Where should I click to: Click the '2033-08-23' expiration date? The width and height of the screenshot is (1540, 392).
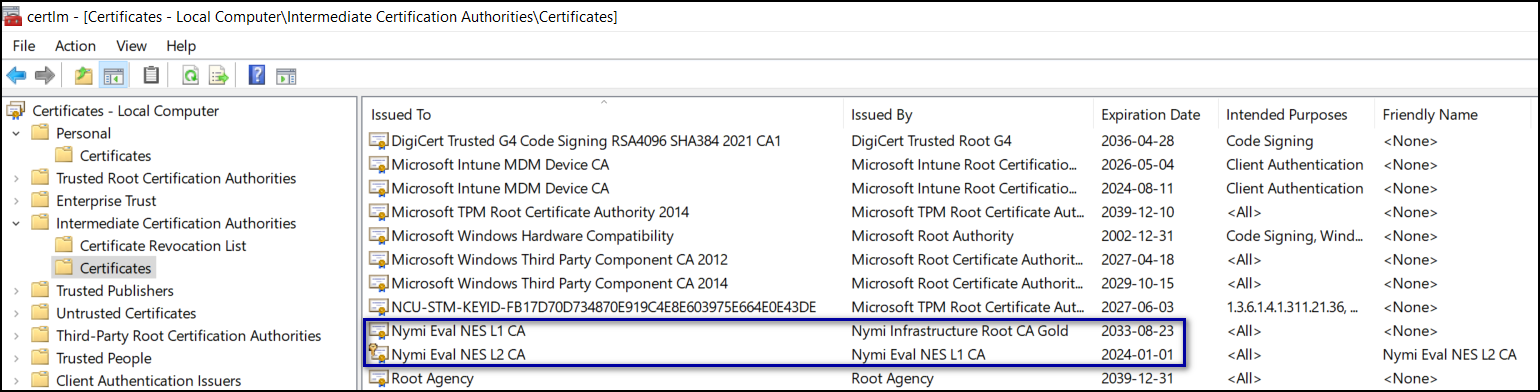(1137, 330)
